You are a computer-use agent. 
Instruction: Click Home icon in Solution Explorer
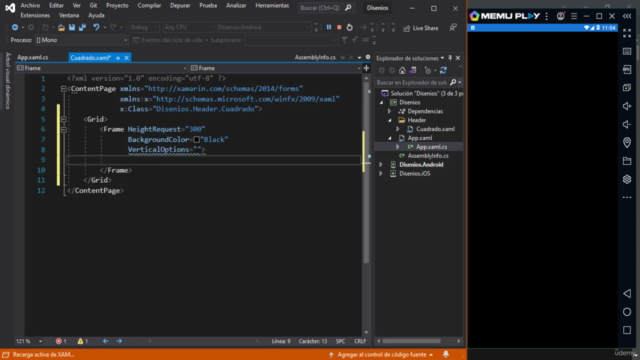point(402,71)
